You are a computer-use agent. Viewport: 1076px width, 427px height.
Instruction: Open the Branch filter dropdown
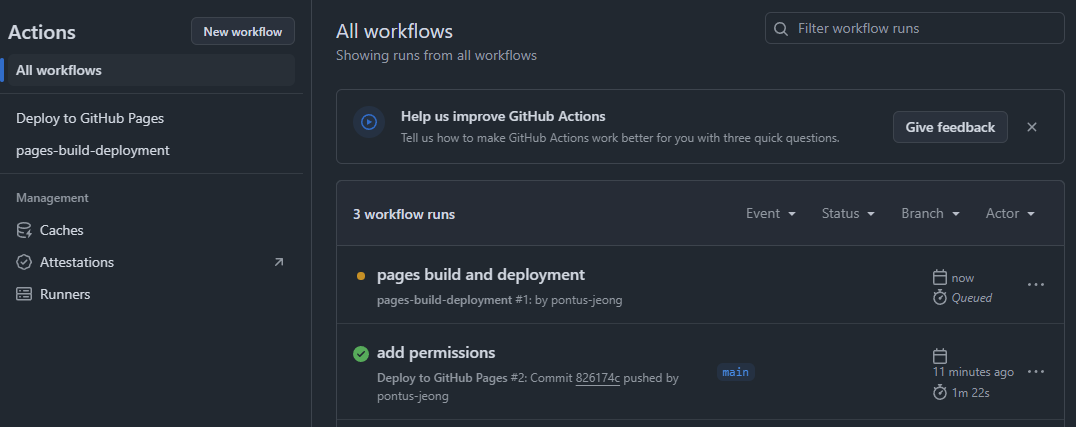click(930, 214)
